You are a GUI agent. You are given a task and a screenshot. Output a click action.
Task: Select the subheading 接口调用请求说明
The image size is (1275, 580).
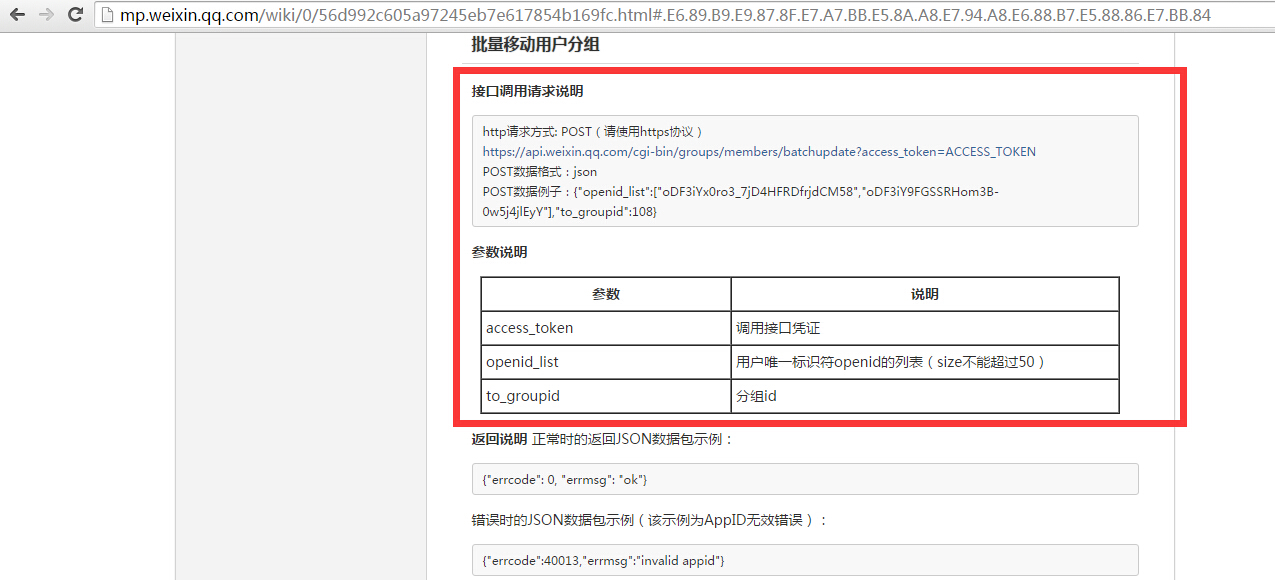click(527, 91)
